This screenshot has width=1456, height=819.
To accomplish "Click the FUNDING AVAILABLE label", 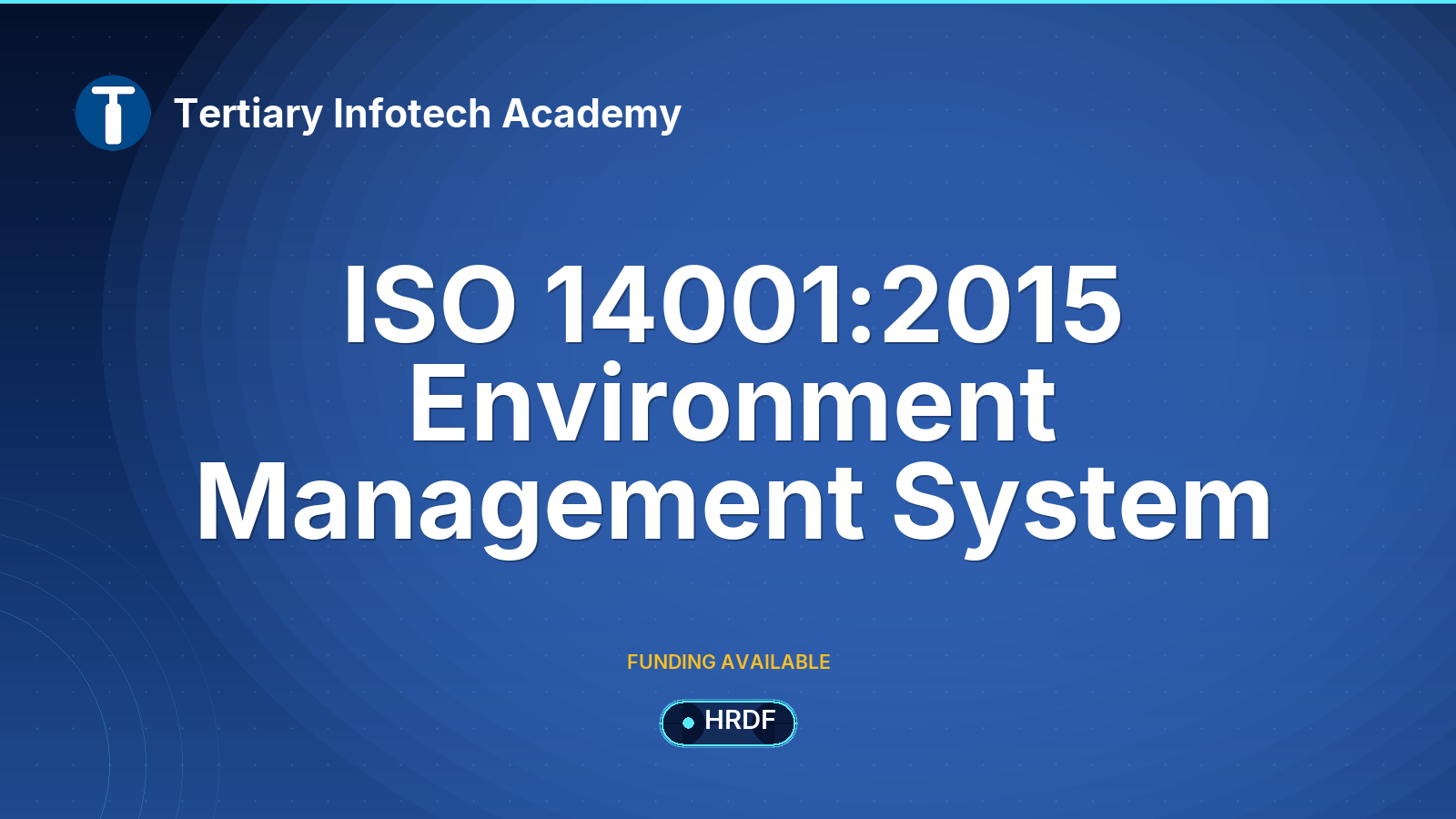I will [728, 662].
